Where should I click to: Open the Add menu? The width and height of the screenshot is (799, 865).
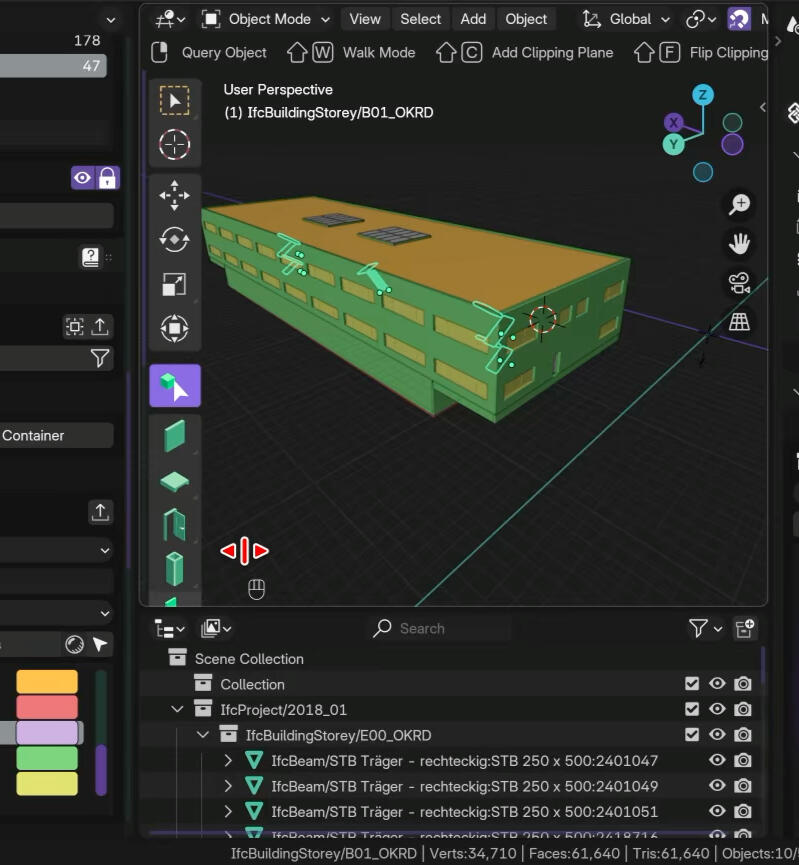473,19
